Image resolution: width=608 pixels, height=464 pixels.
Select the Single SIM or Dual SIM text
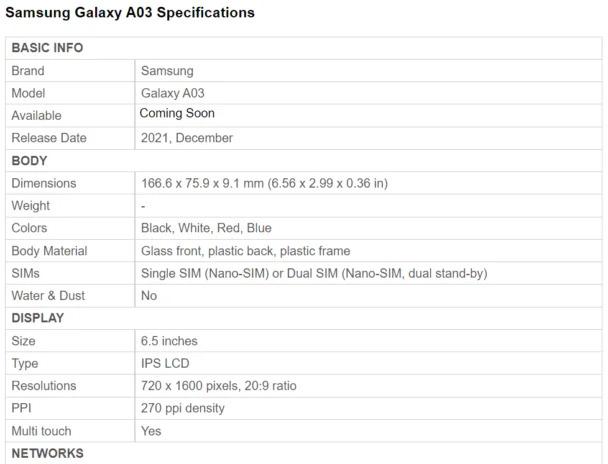314,273
